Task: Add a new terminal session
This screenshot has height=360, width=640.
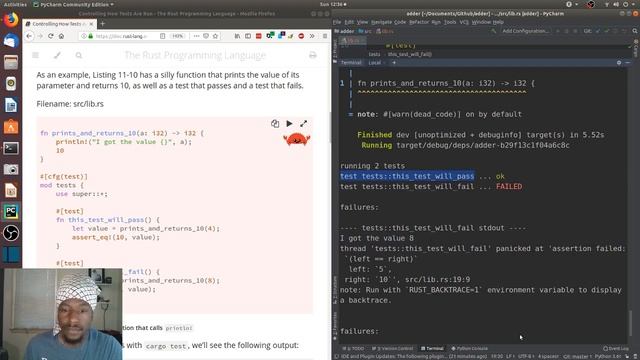Action: click(x=394, y=63)
